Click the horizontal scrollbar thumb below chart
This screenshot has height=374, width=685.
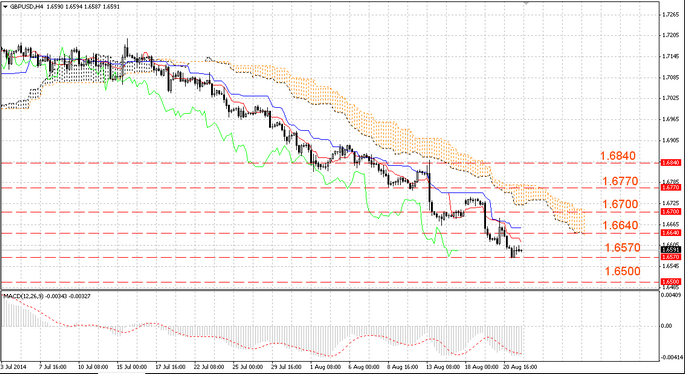pyautogui.click(x=121, y=373)
